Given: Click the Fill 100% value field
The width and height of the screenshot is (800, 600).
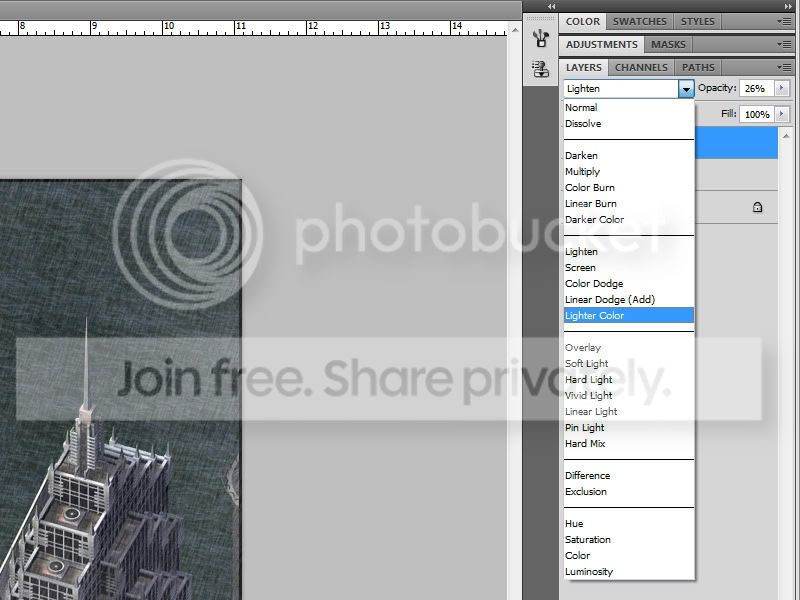Looking at the screenshot, I should [757, 114].
